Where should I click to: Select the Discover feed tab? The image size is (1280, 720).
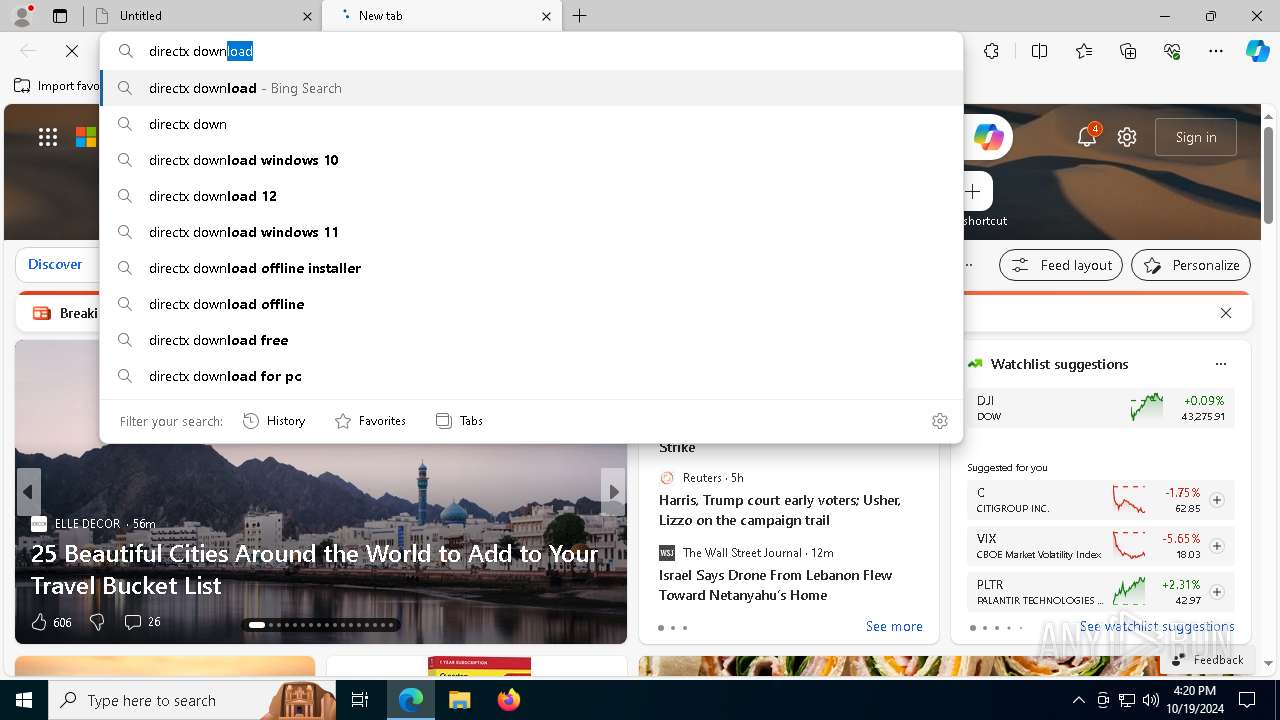coord(55,265)
